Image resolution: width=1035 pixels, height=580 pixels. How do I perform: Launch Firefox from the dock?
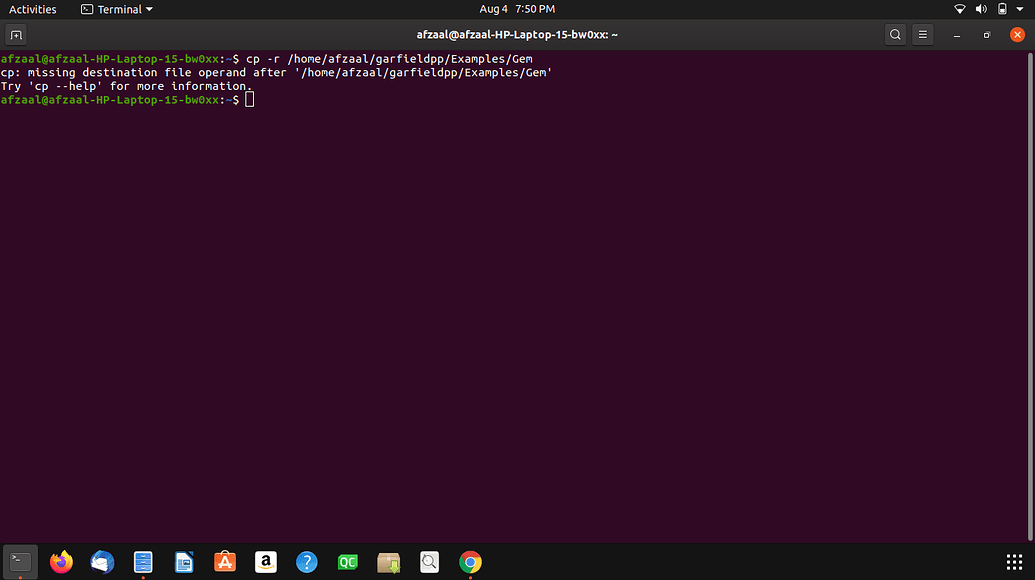pyautogui.click(x=61, y=562)
